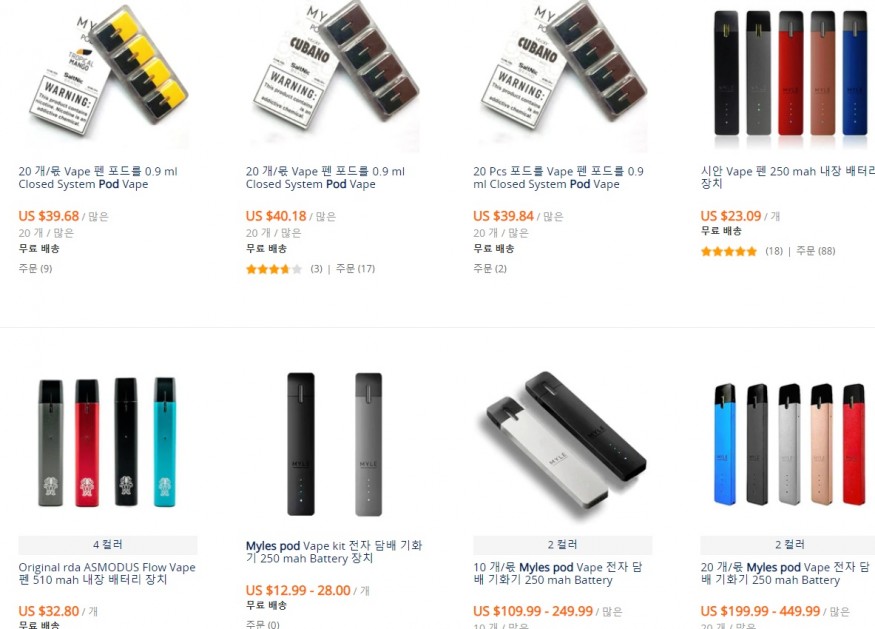Open 'Myles pod Vape kit' product title
Viewport: 875px width, 629px height.
point(334,551)
